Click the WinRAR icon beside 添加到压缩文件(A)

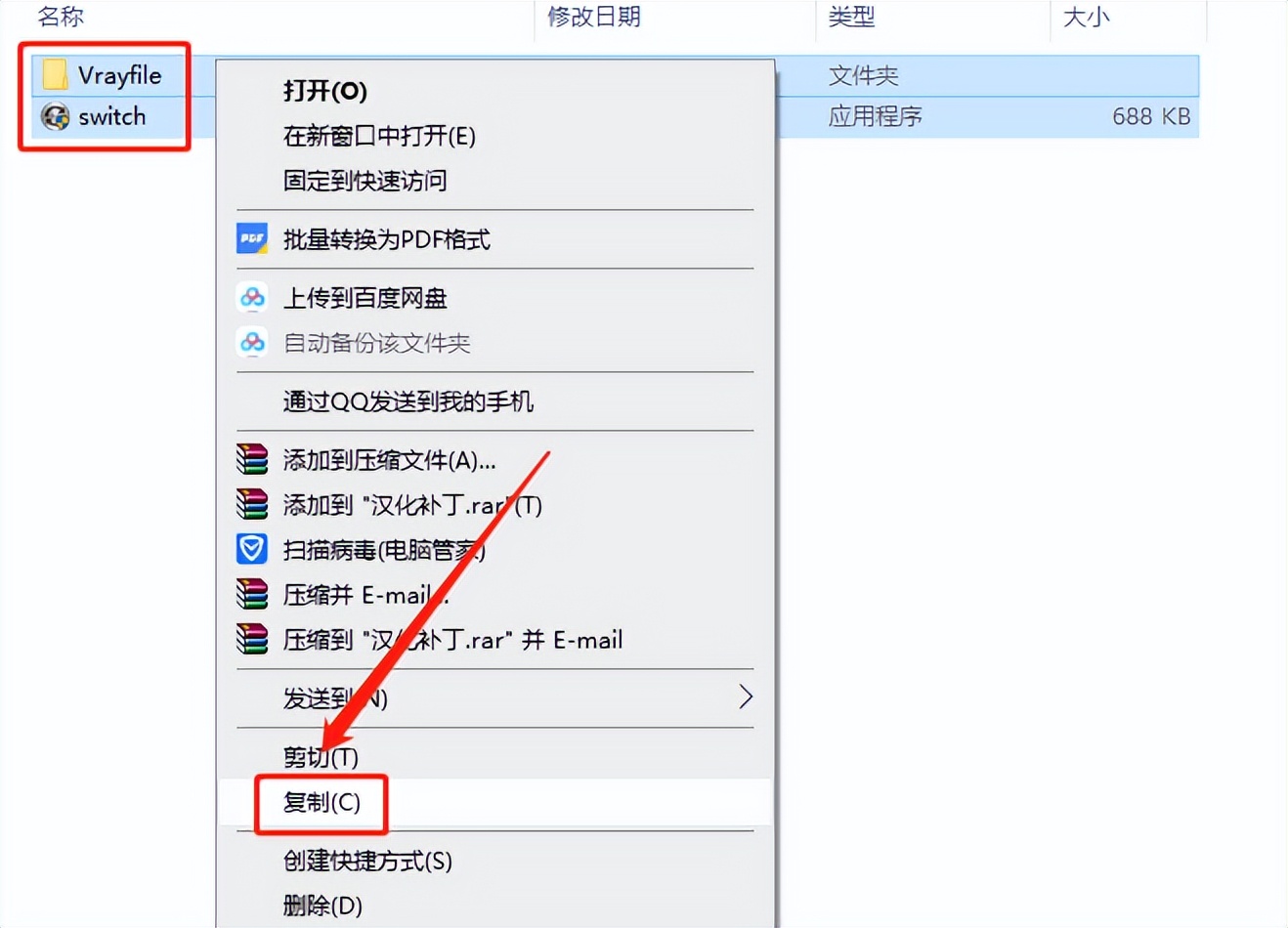[252, 459]
